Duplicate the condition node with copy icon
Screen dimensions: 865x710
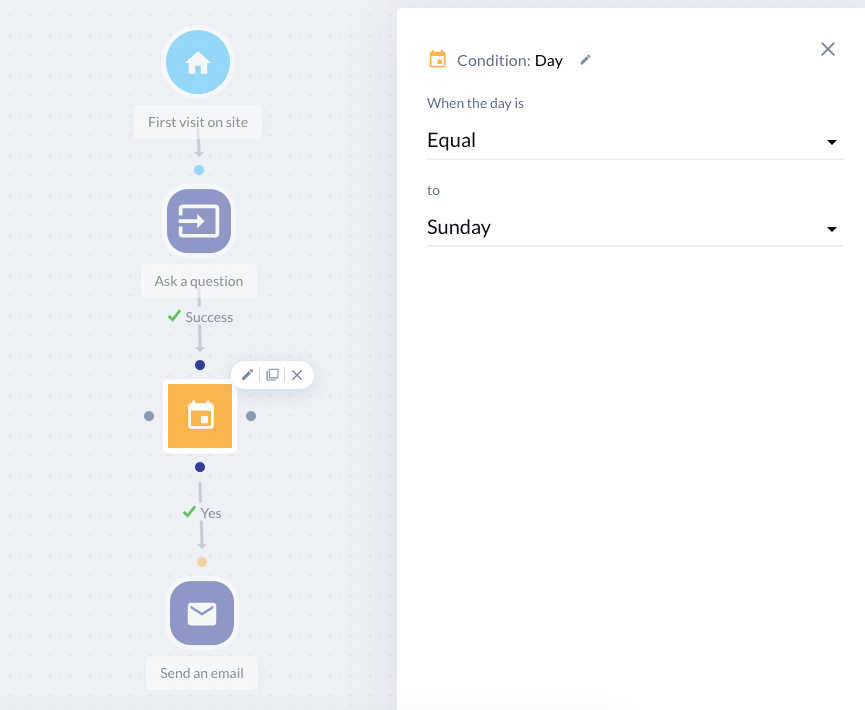272,375
